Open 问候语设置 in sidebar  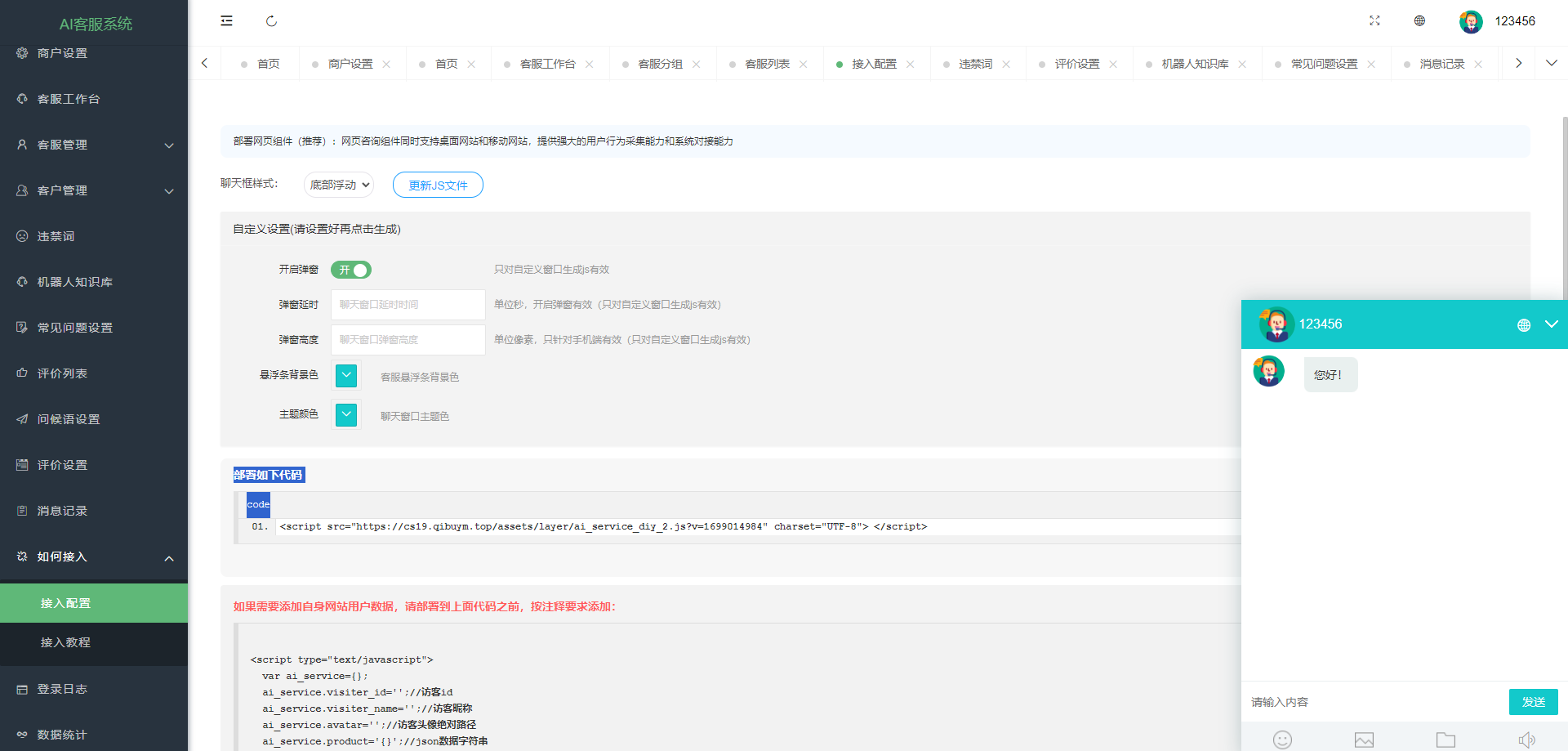point(94,419)
